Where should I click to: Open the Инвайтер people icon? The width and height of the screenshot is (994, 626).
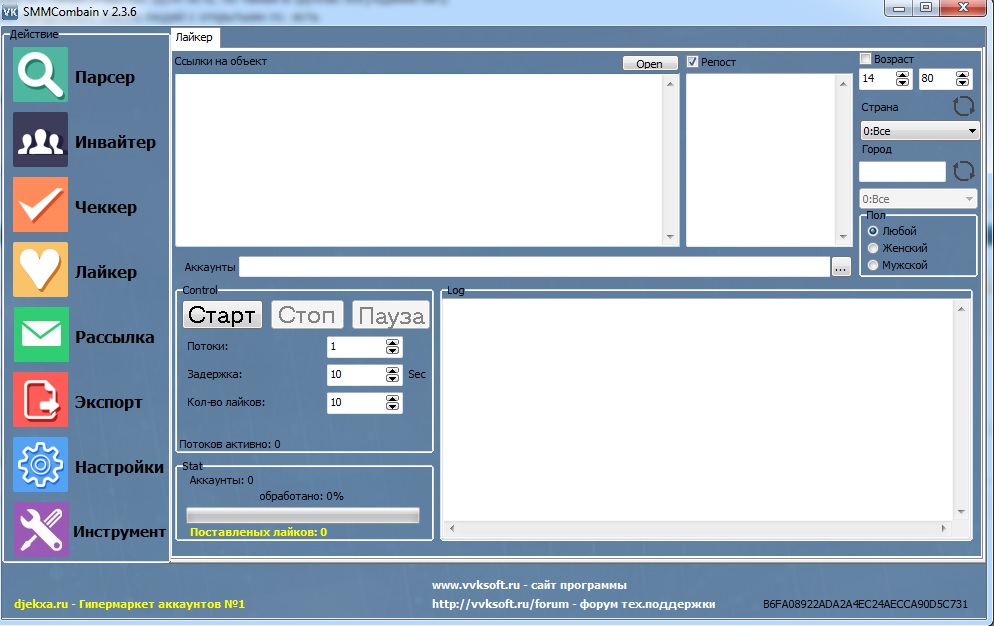coord(40,140)
